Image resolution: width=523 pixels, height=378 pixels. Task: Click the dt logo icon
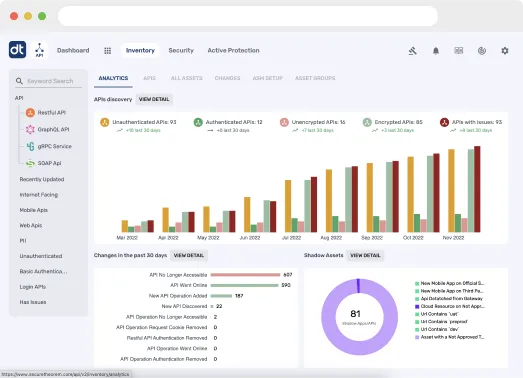[x=17, y=50]
